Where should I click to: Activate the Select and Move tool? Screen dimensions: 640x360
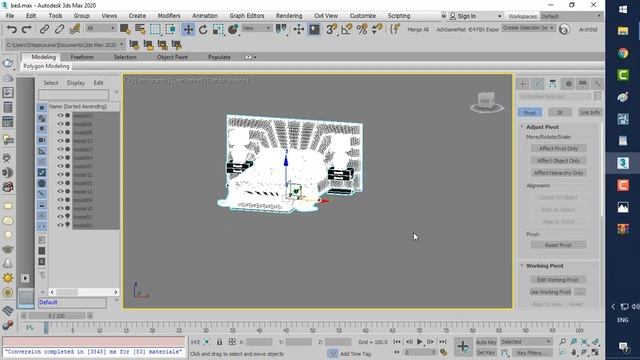coord(188,29)
